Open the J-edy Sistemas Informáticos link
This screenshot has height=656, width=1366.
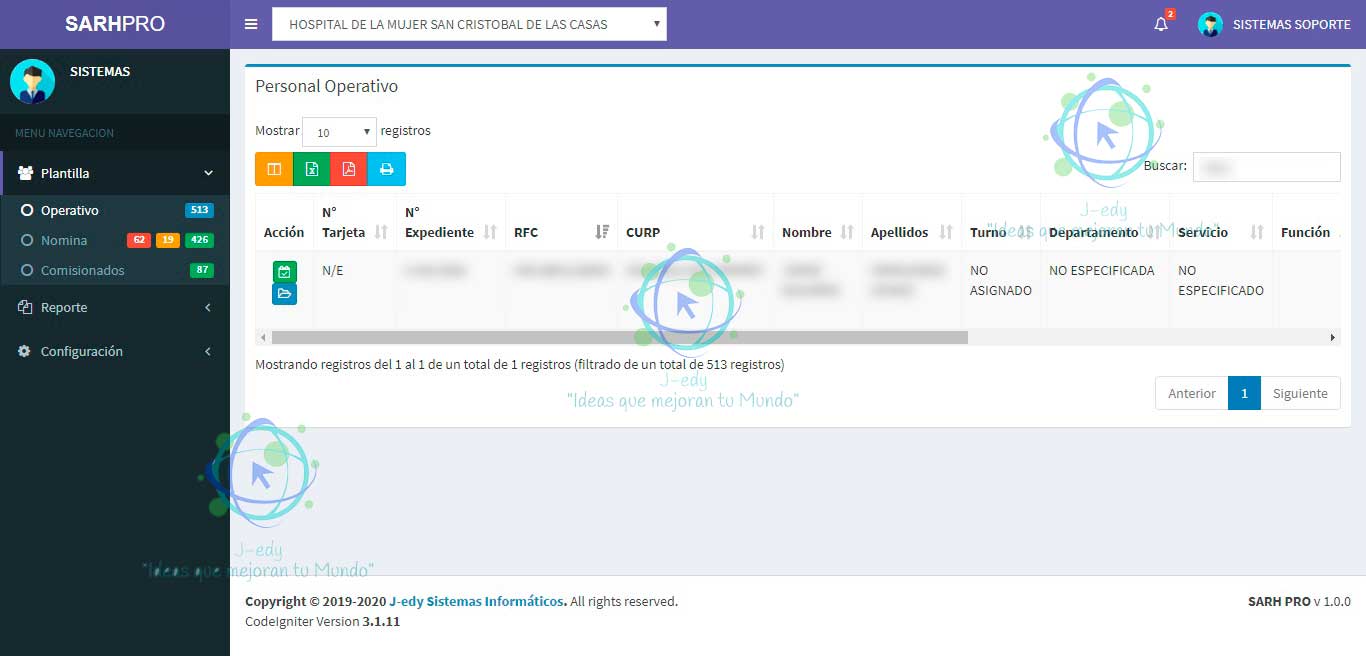click(x=477, y=601)
